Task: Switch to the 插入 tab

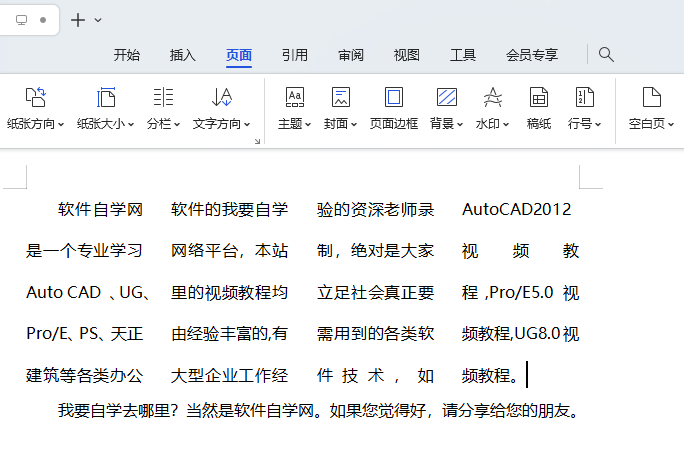Action: pos(183,55)
